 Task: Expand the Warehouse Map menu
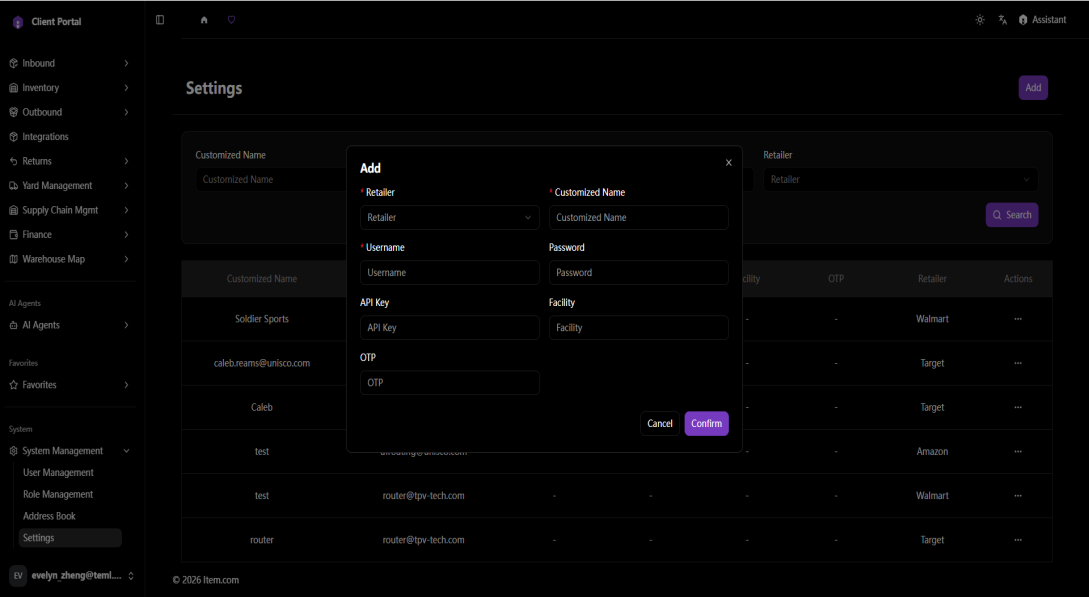coord(69,259)
